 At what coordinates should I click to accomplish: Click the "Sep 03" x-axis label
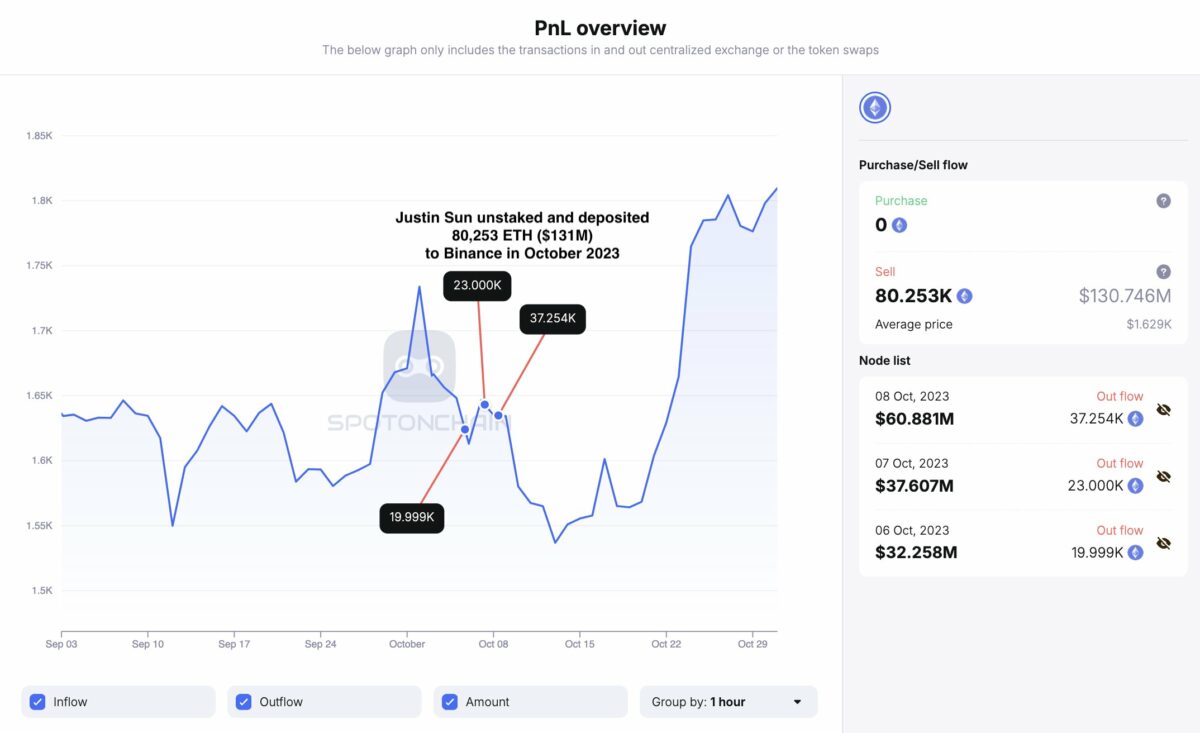pyautogui.click(x=61, y=644)
